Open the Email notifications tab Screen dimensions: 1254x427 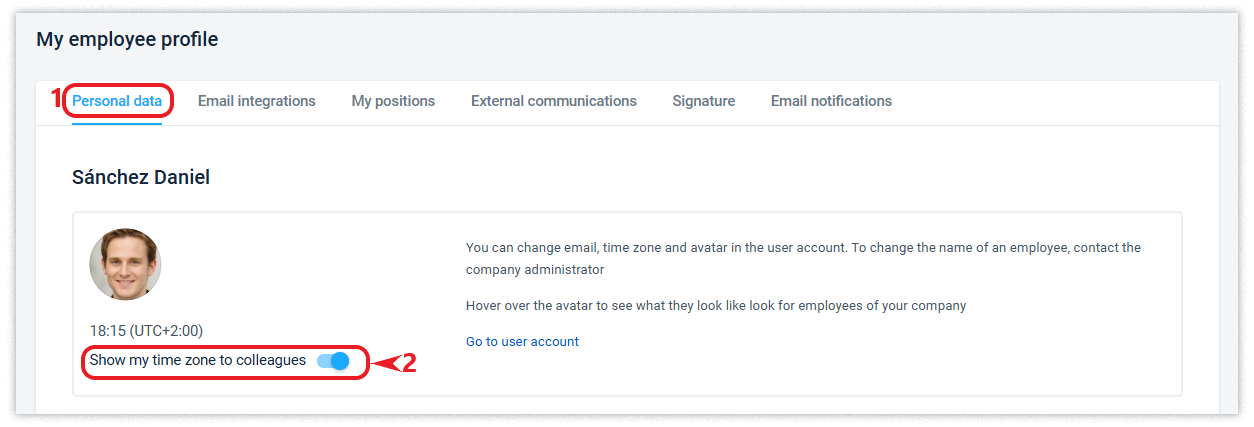pyautogui.click(x=831, y=101)
